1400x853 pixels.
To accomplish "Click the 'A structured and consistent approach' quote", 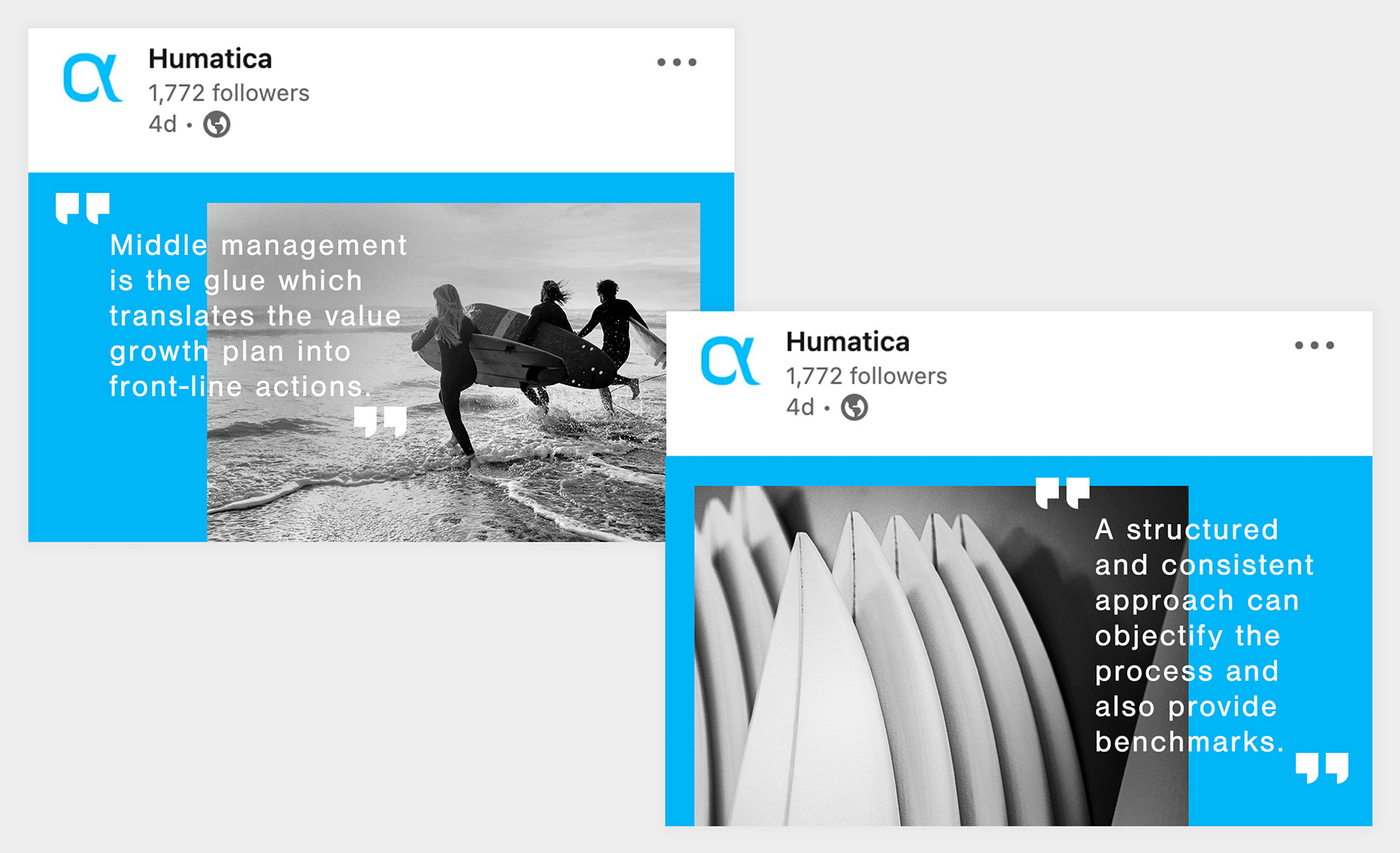I will tap(1204, 635).
